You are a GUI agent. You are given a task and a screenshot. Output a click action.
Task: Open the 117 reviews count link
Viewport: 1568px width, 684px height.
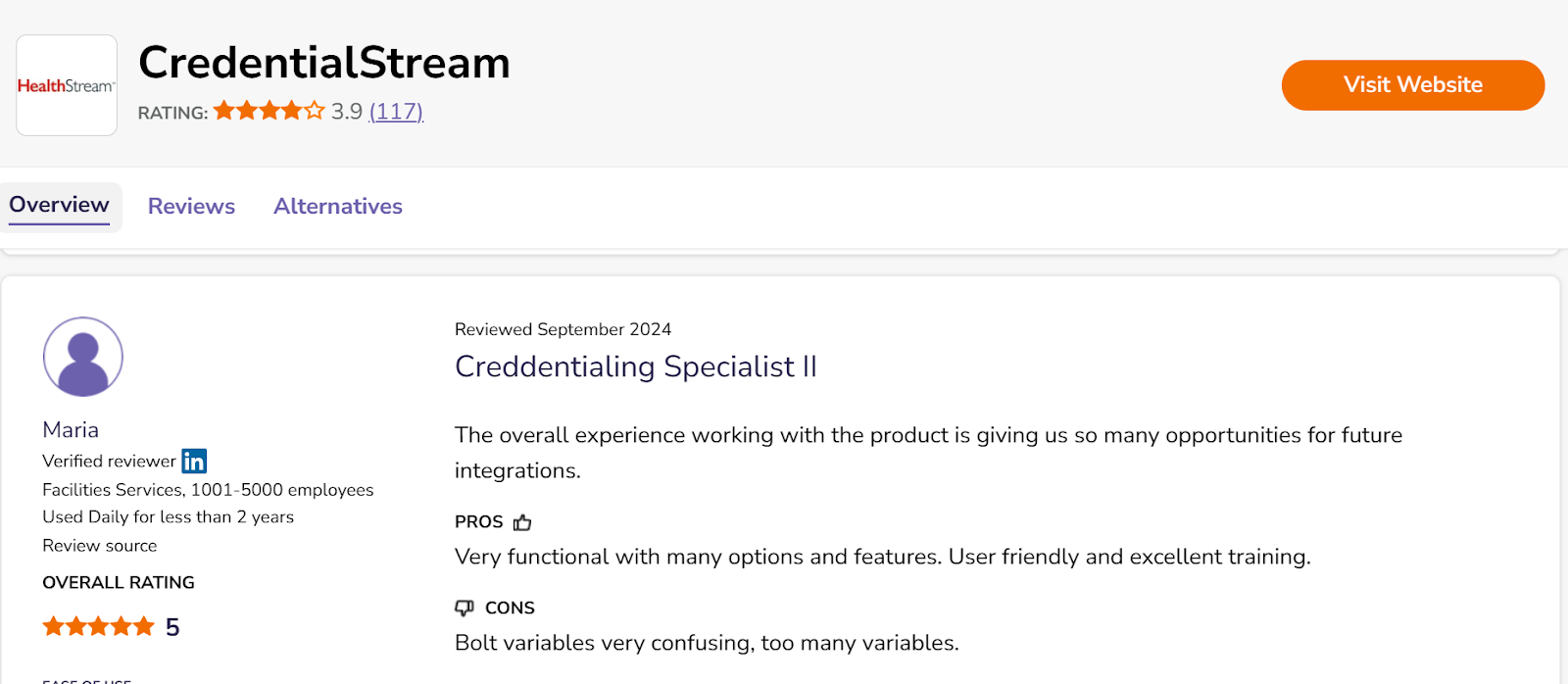(396, 112)
